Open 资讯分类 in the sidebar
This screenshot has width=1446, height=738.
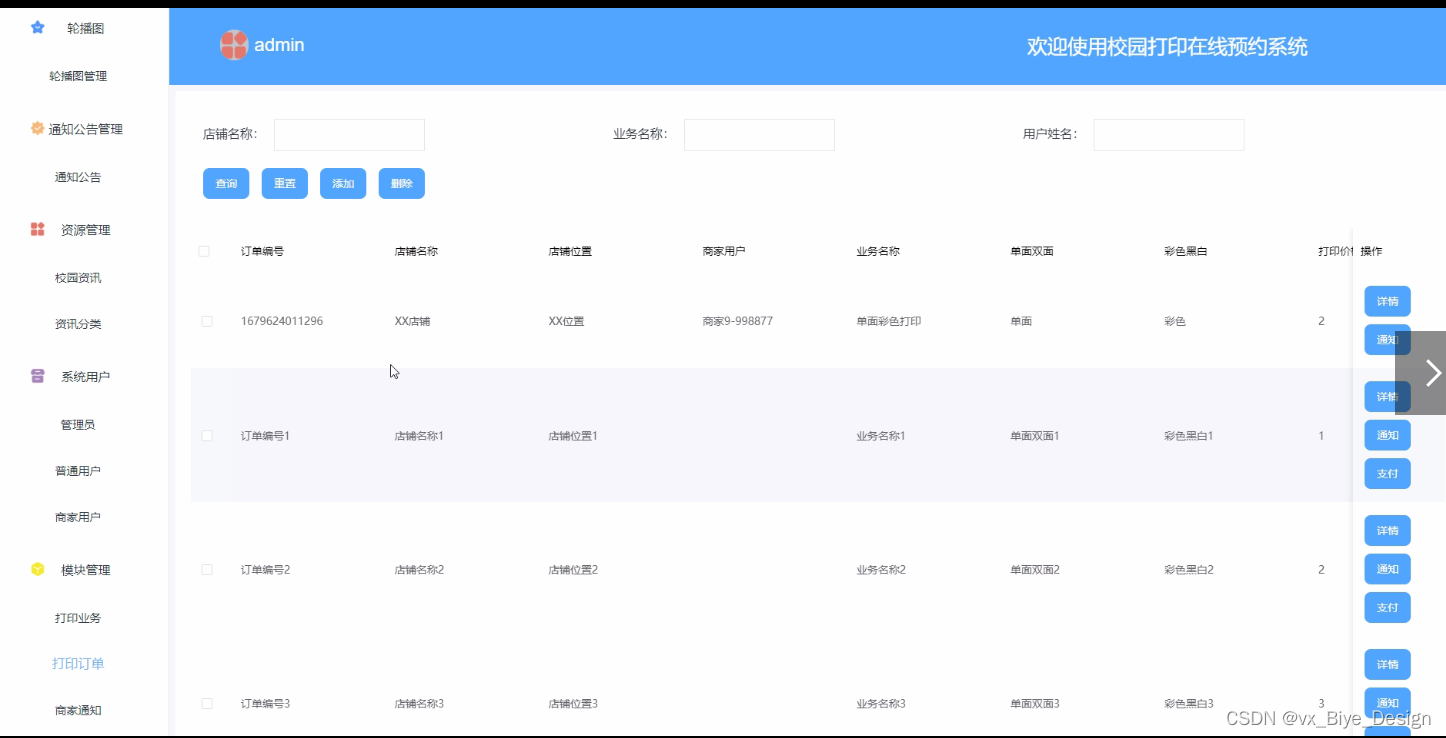pos(78,324)
